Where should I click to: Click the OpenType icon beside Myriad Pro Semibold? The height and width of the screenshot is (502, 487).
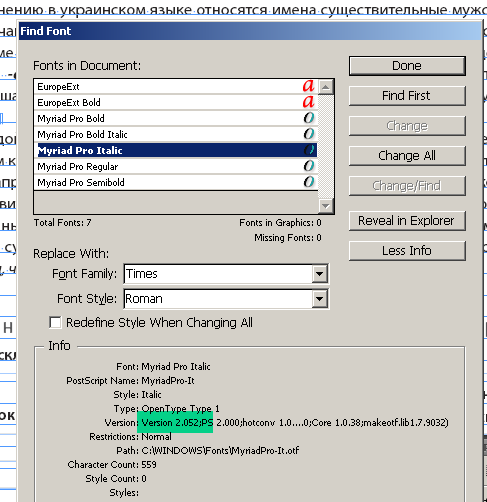click(x=309, y=182)
